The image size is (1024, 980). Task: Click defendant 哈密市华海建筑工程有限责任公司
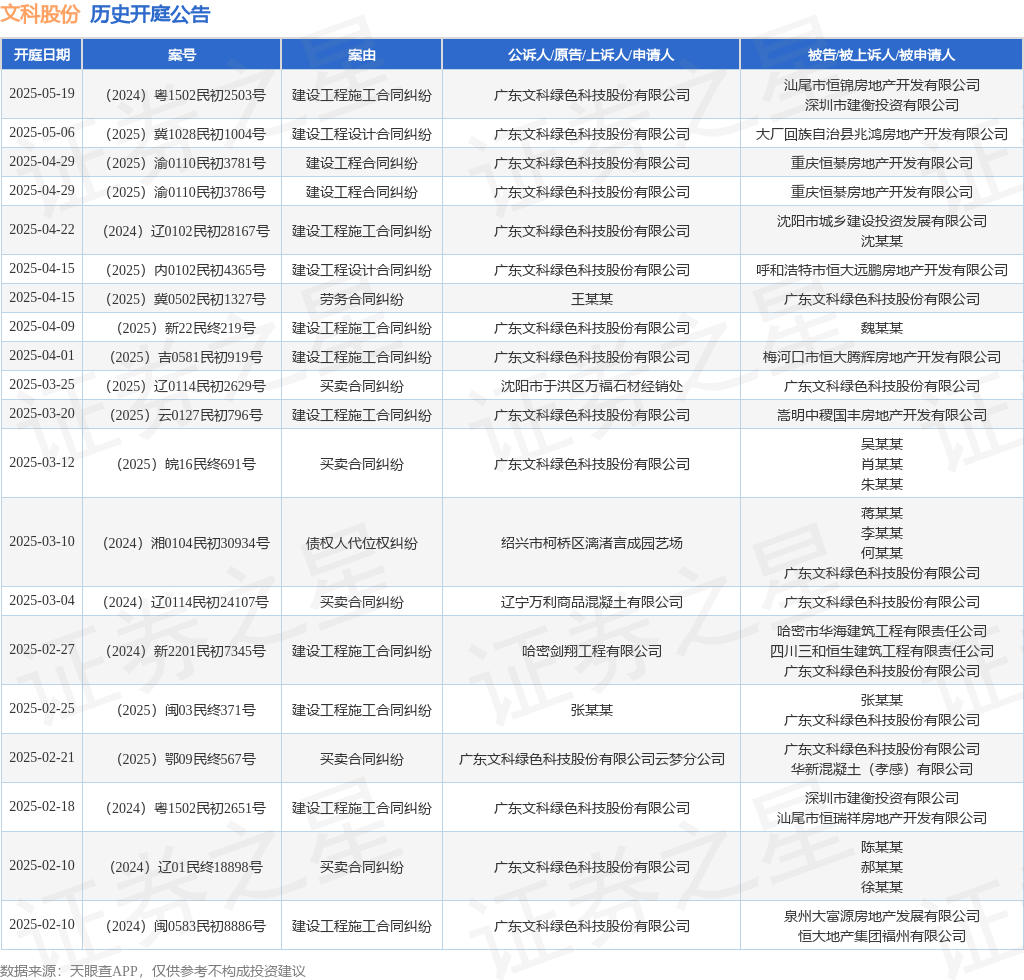point(882,631)
